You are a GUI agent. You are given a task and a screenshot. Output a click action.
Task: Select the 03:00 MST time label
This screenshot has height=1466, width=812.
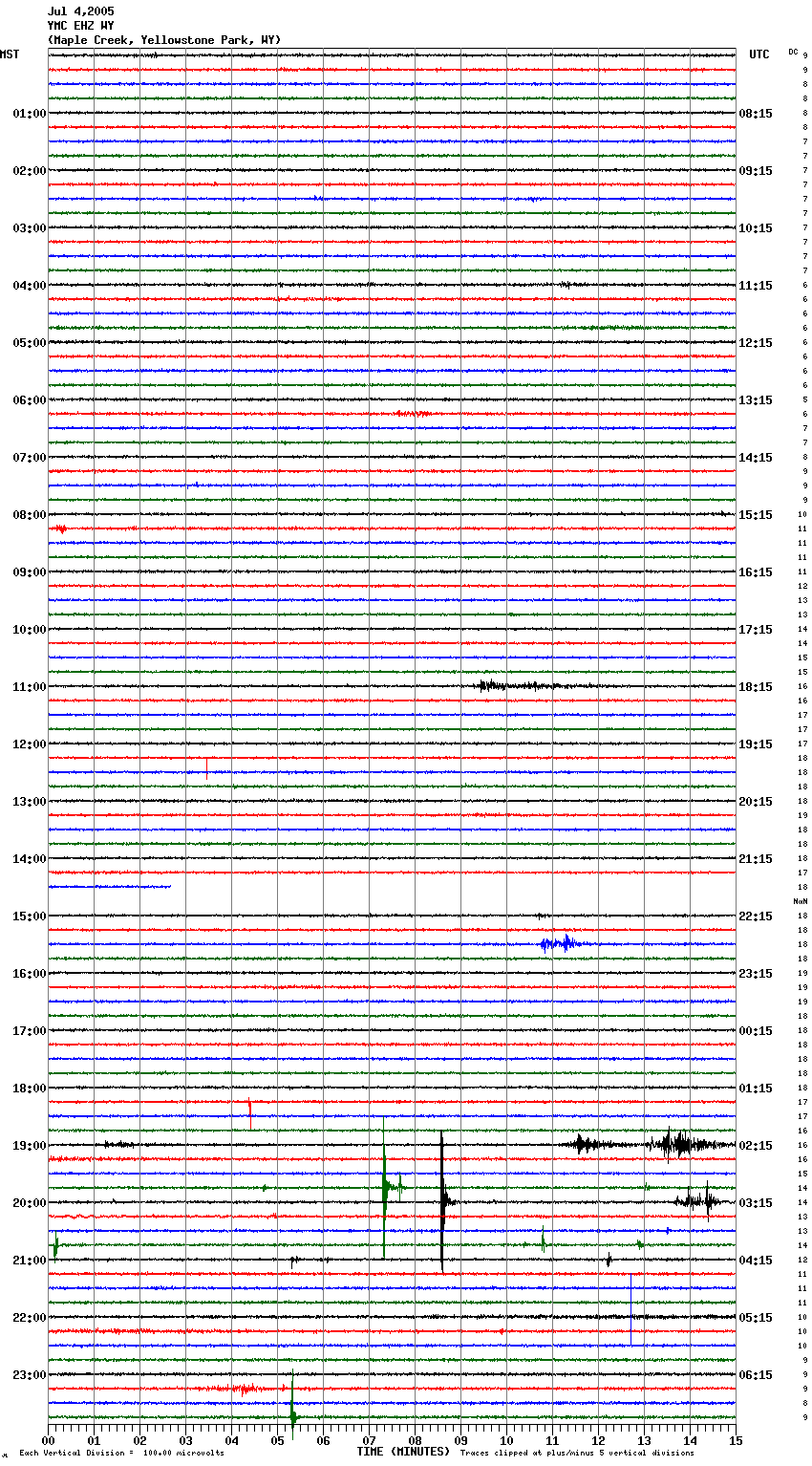[30, 228]
